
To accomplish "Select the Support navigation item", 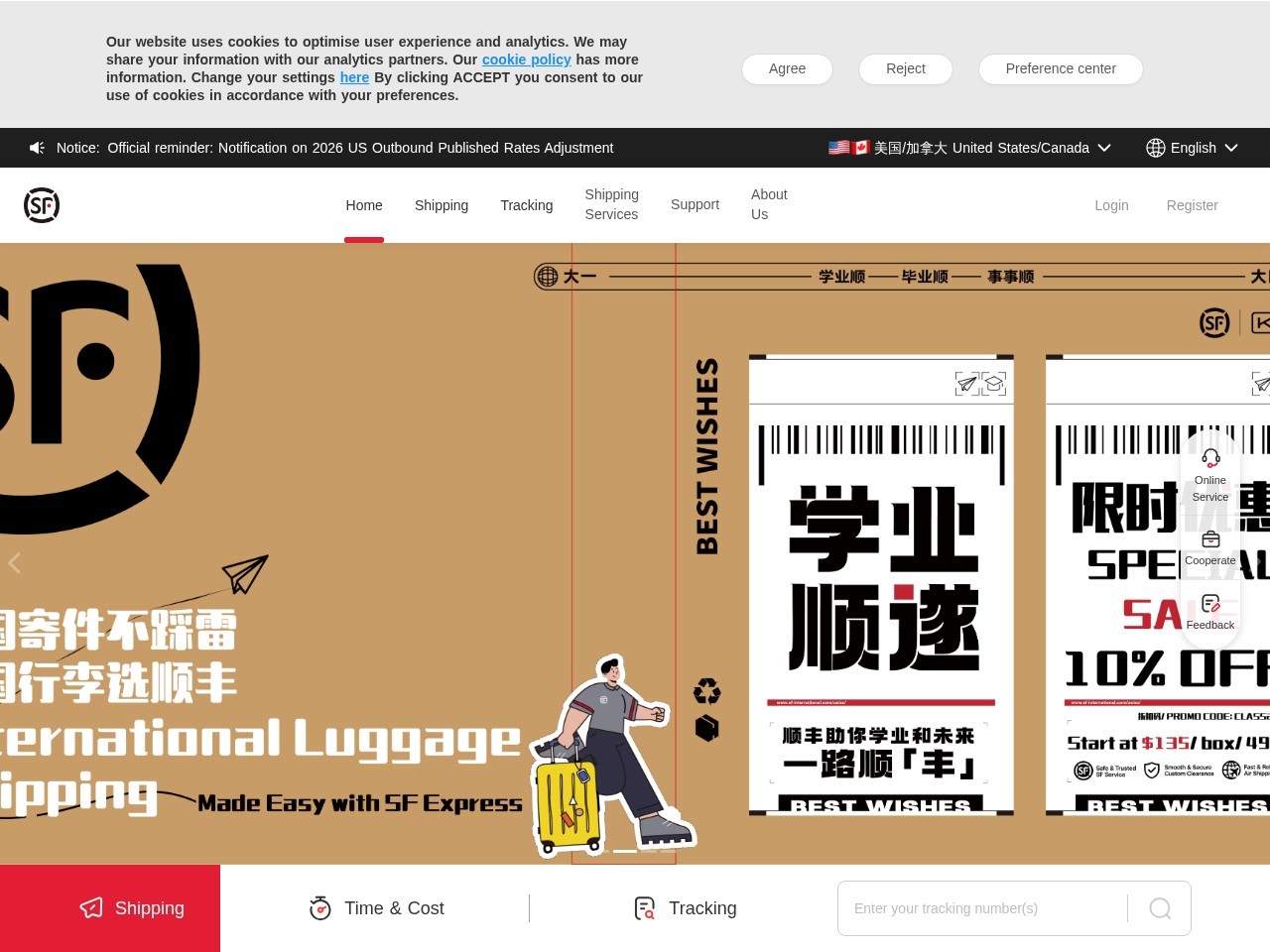I will click(695, 204).
